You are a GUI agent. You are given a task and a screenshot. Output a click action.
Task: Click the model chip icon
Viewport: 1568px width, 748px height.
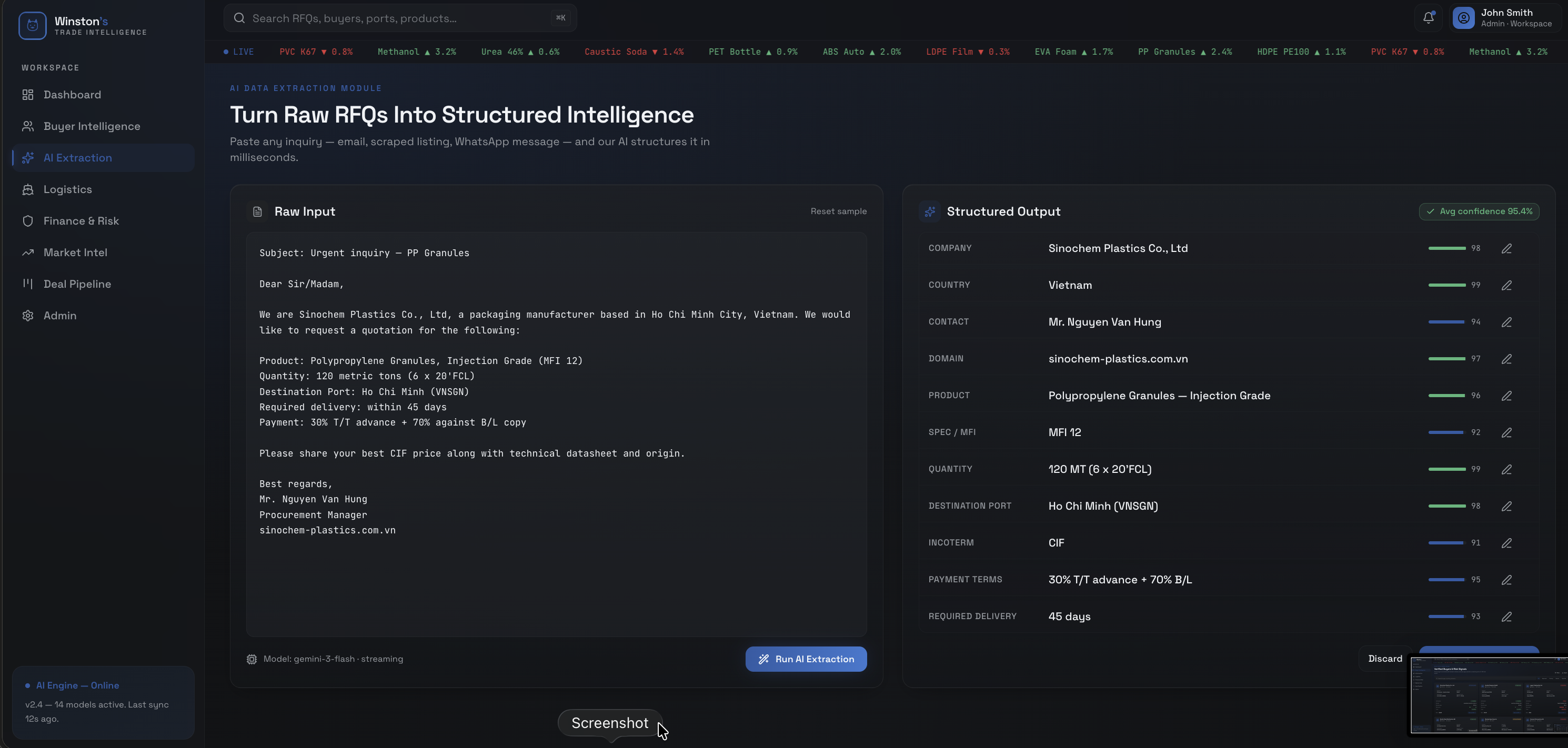click(252, 659)
